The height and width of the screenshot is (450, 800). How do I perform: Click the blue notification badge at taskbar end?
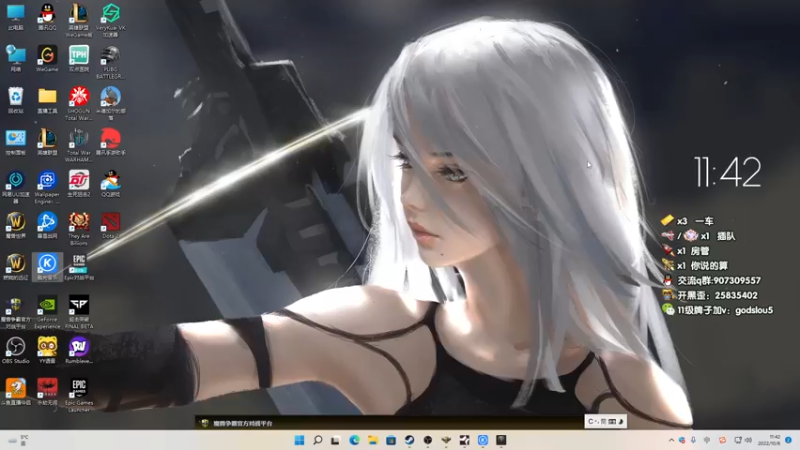coord(788,440)
